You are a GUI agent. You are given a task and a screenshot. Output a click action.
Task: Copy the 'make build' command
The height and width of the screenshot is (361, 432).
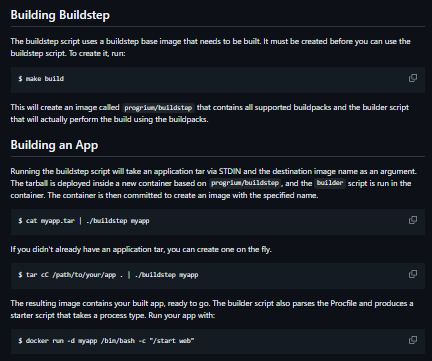(413, 78)
